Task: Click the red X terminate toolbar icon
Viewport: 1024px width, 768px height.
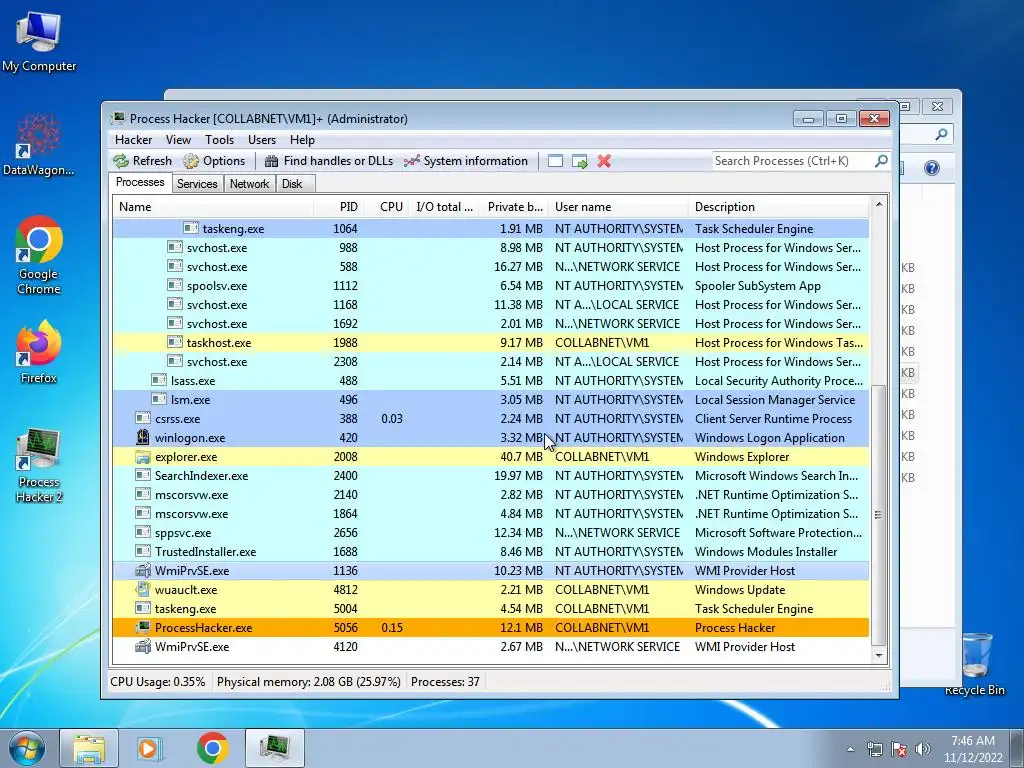Action: (x=604, y=161)
